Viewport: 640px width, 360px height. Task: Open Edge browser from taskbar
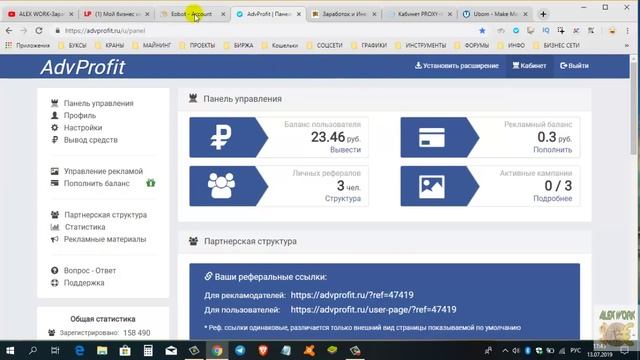click(x=79, y=351)
